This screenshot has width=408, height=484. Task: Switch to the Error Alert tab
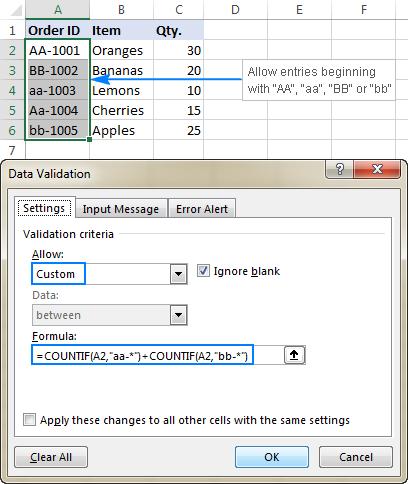coord(202,209)
